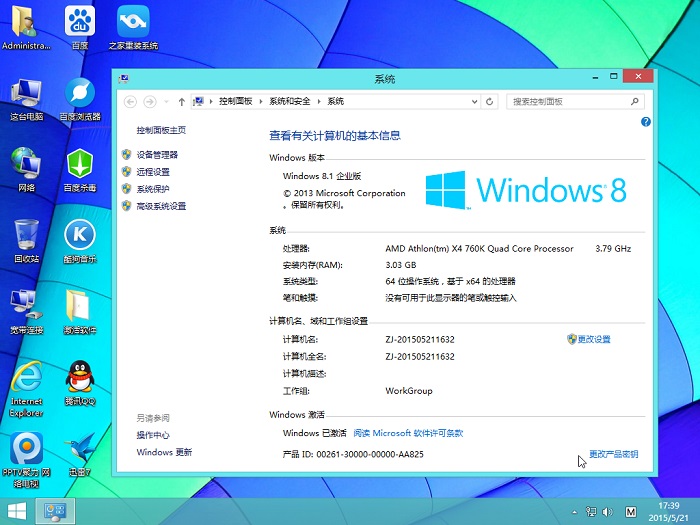Go up one level arrow

(181, 102)
